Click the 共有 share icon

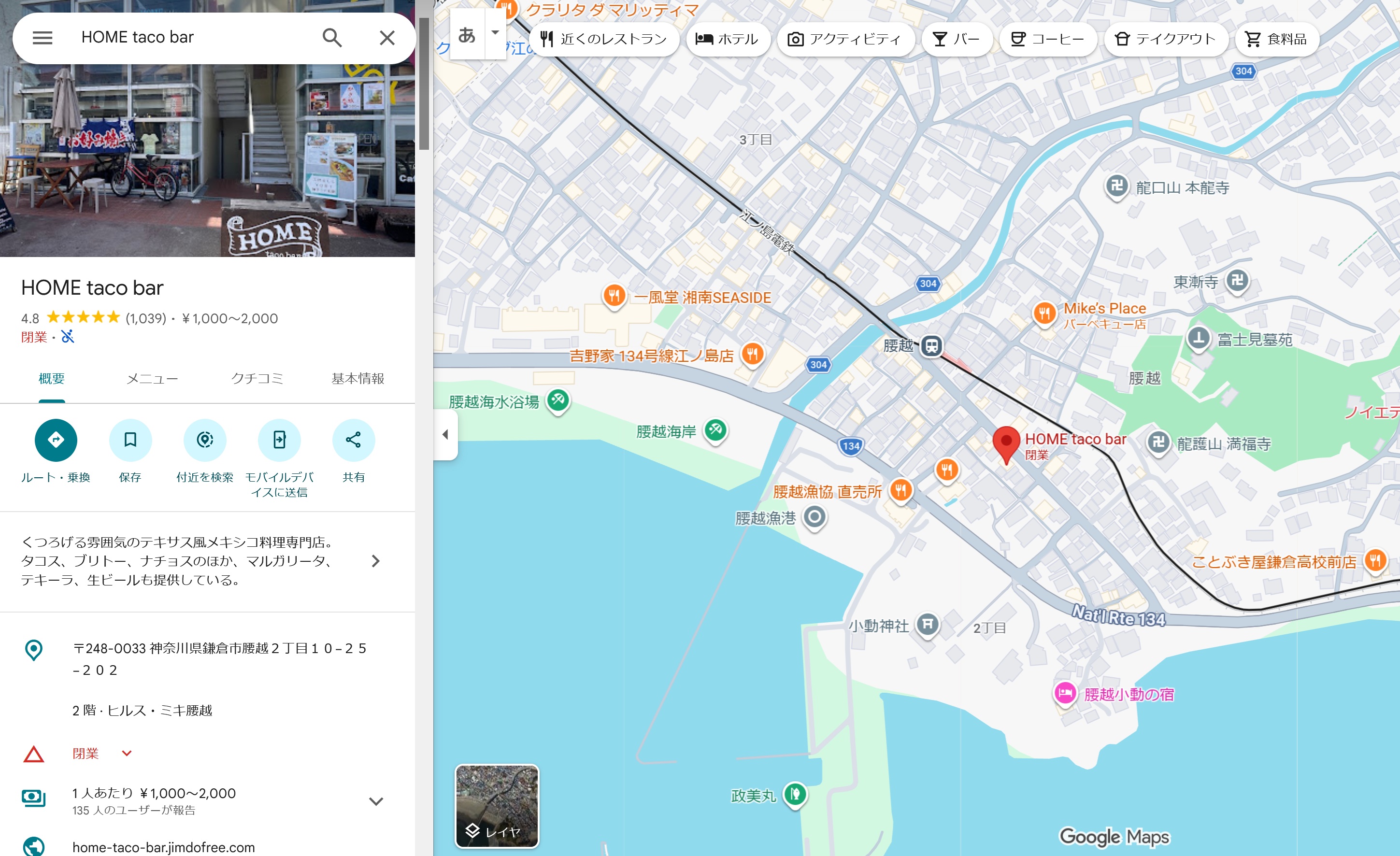(354, 440)
